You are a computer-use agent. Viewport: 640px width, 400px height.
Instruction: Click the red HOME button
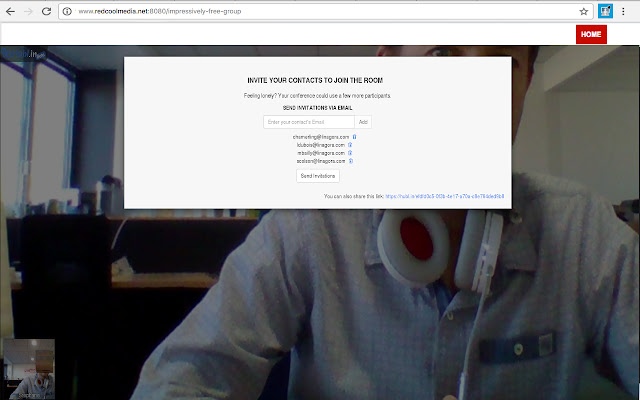coord(591,34)
